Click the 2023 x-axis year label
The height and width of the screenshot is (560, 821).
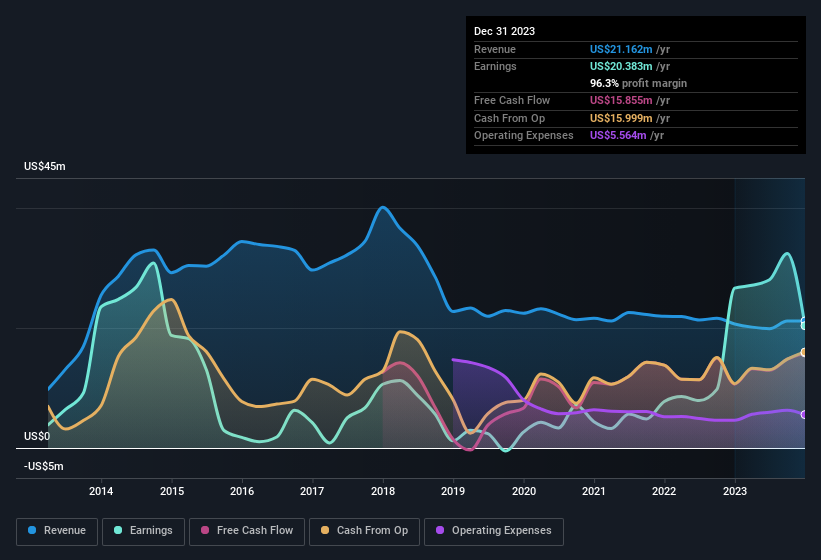(x=735, y=491)
